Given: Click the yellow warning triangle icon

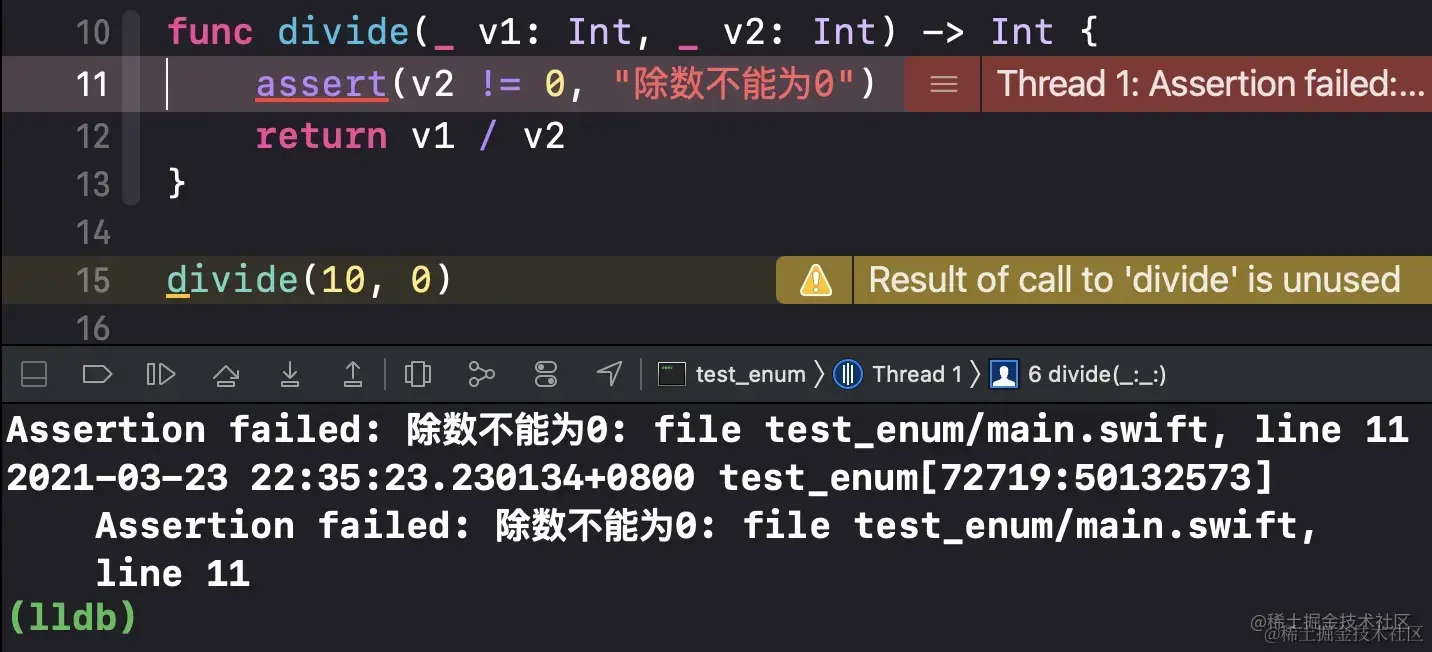Looking at the screenshot, I should (x=815, y=280).
